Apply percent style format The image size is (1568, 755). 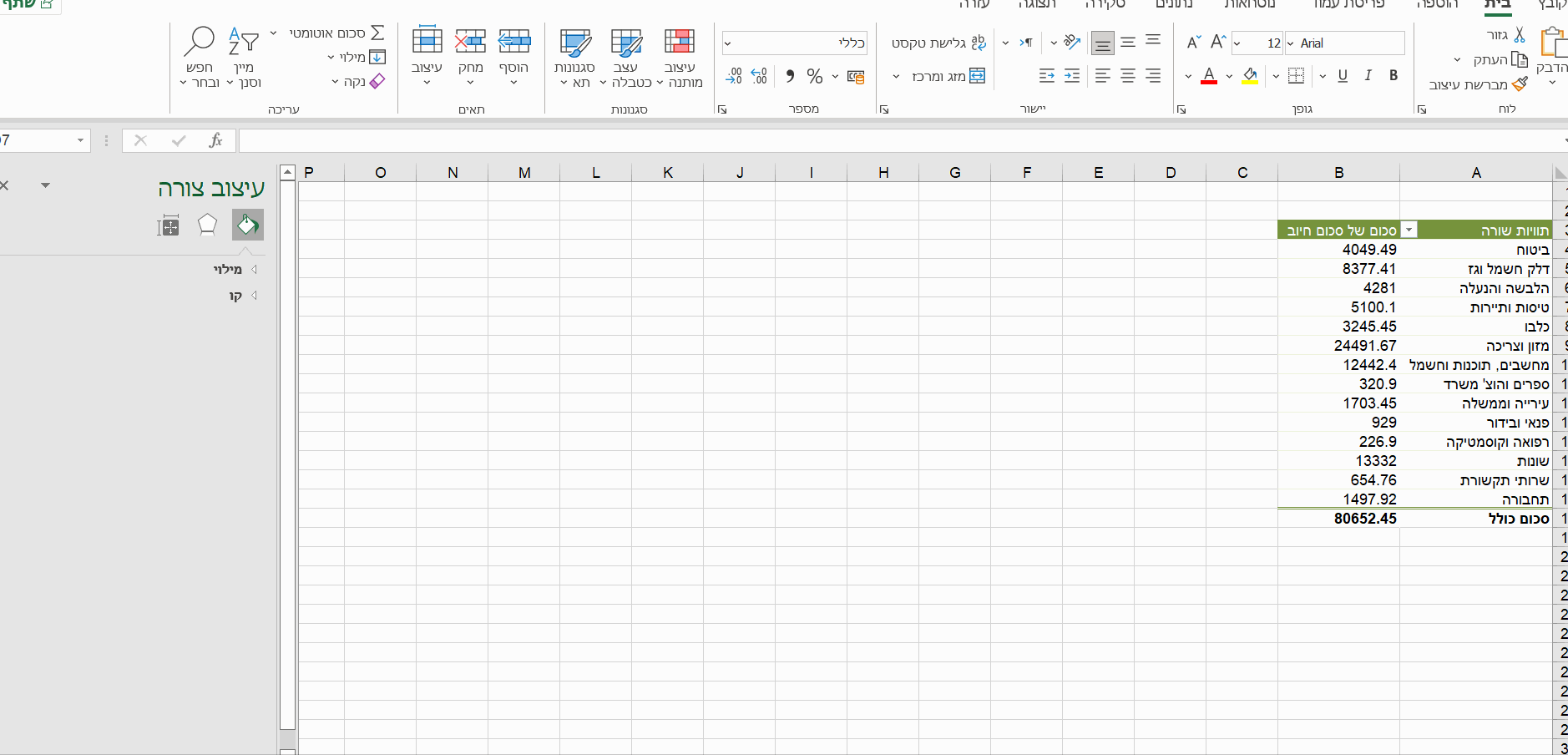[x=815, y=76]
